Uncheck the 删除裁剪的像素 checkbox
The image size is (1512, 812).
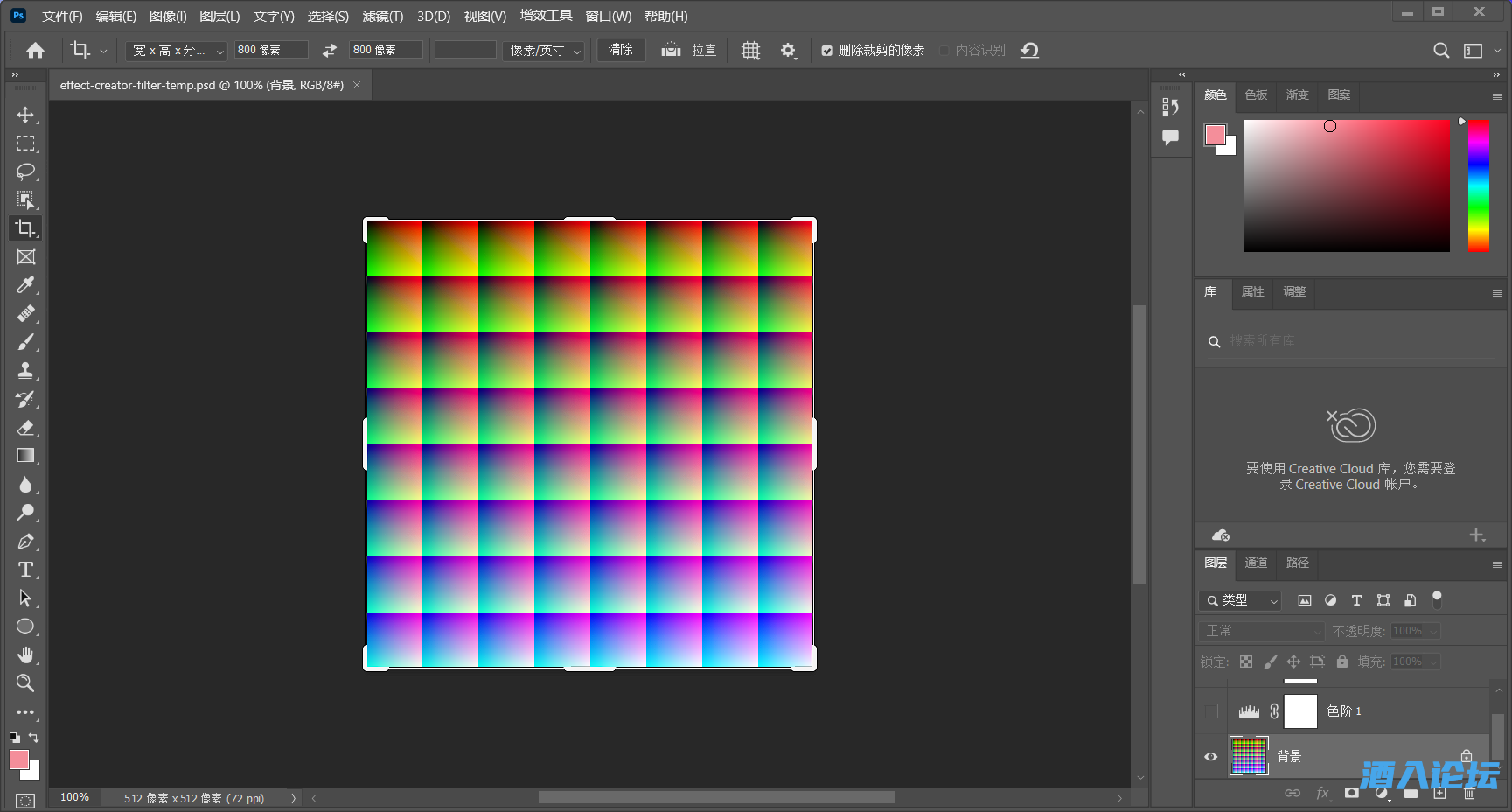pyautogui.click(x=826, y=51)
